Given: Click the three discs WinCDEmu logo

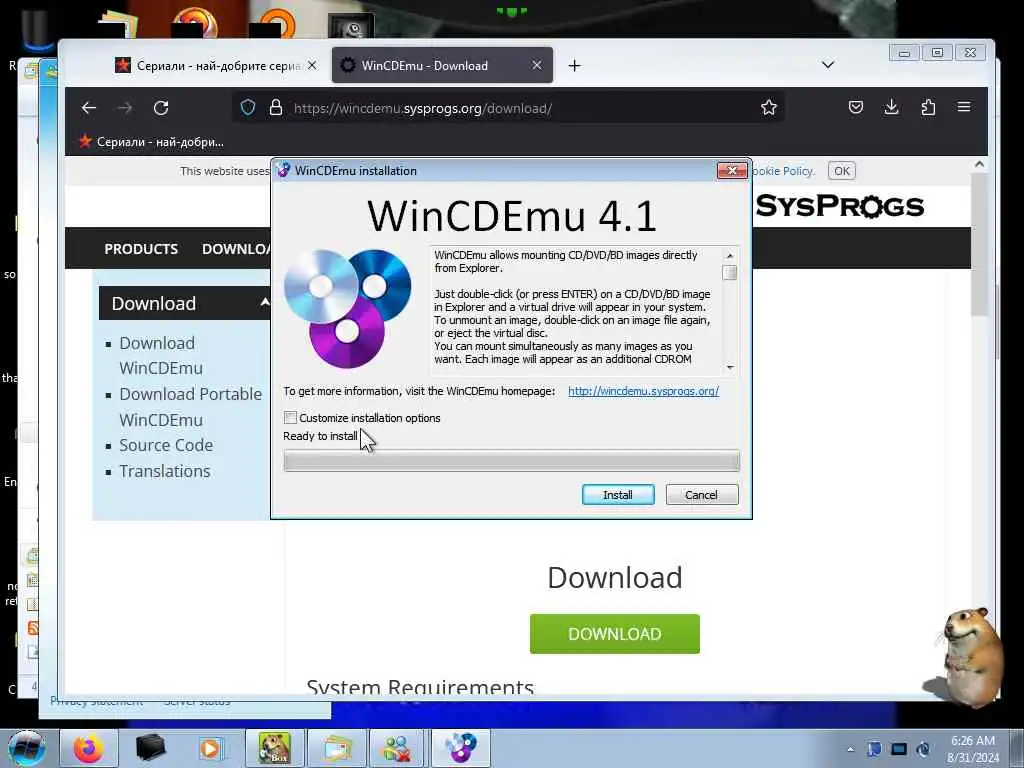Looking at the screenshot, I should (348, 308).
